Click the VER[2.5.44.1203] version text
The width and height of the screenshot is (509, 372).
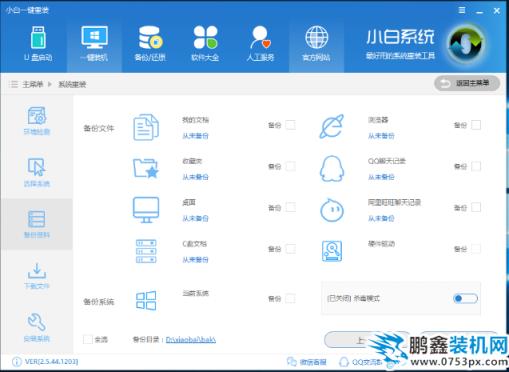pyautogui.click(x=52, y=362)
